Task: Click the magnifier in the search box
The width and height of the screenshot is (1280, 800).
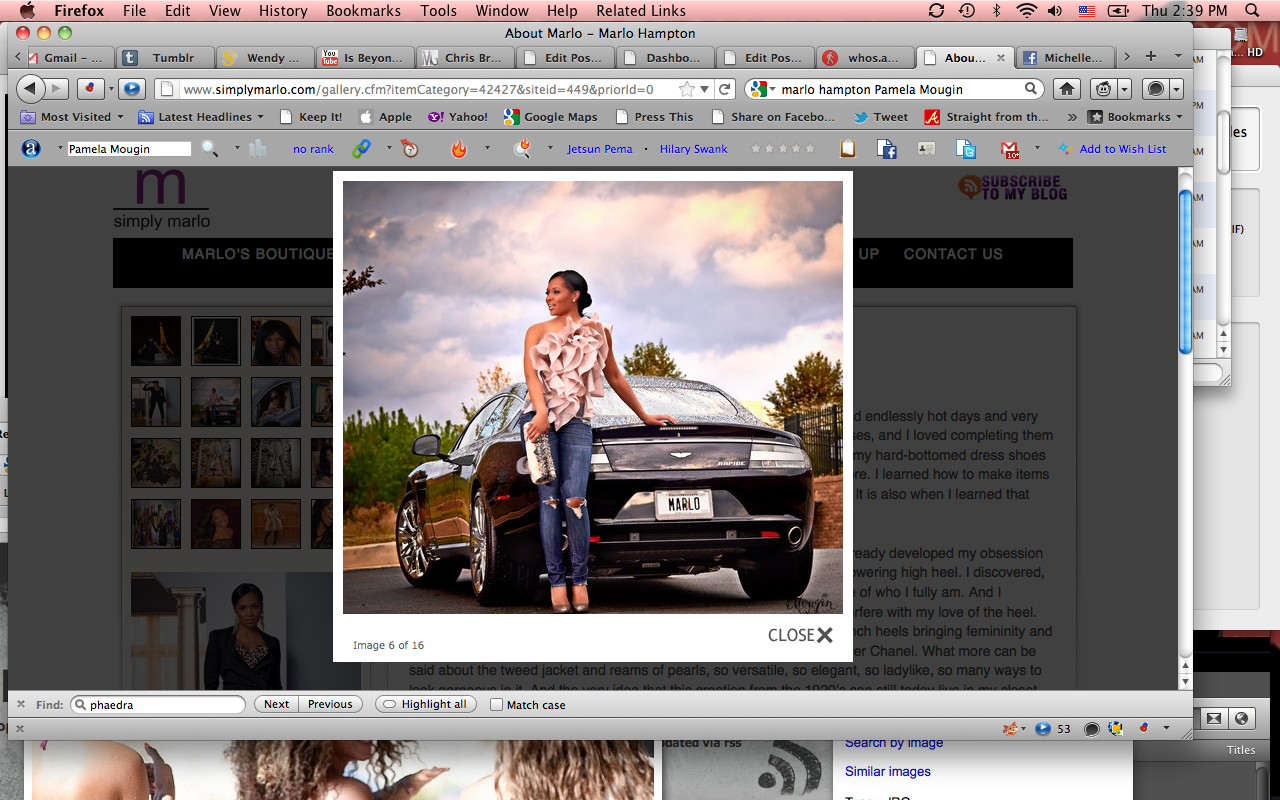Action: click(x=1030, y=89)
